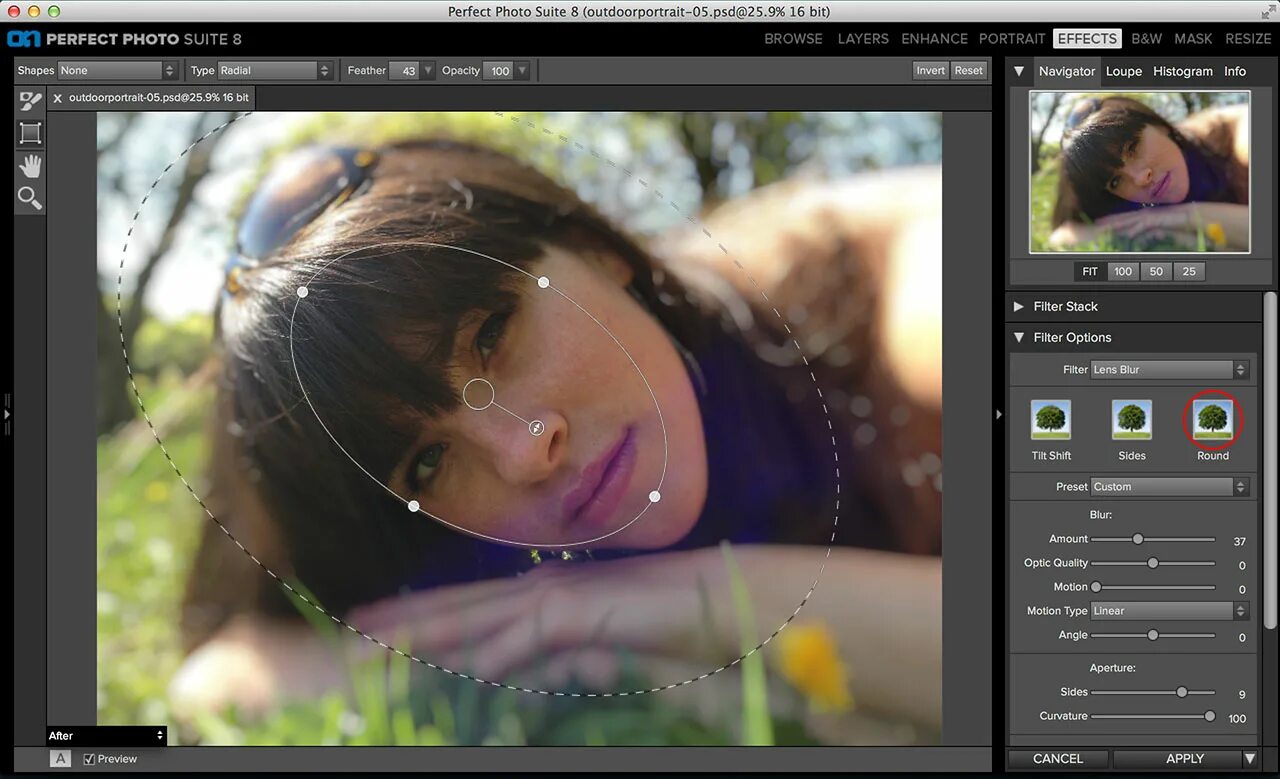Click the Curvature slider handle

(1210, 716)
